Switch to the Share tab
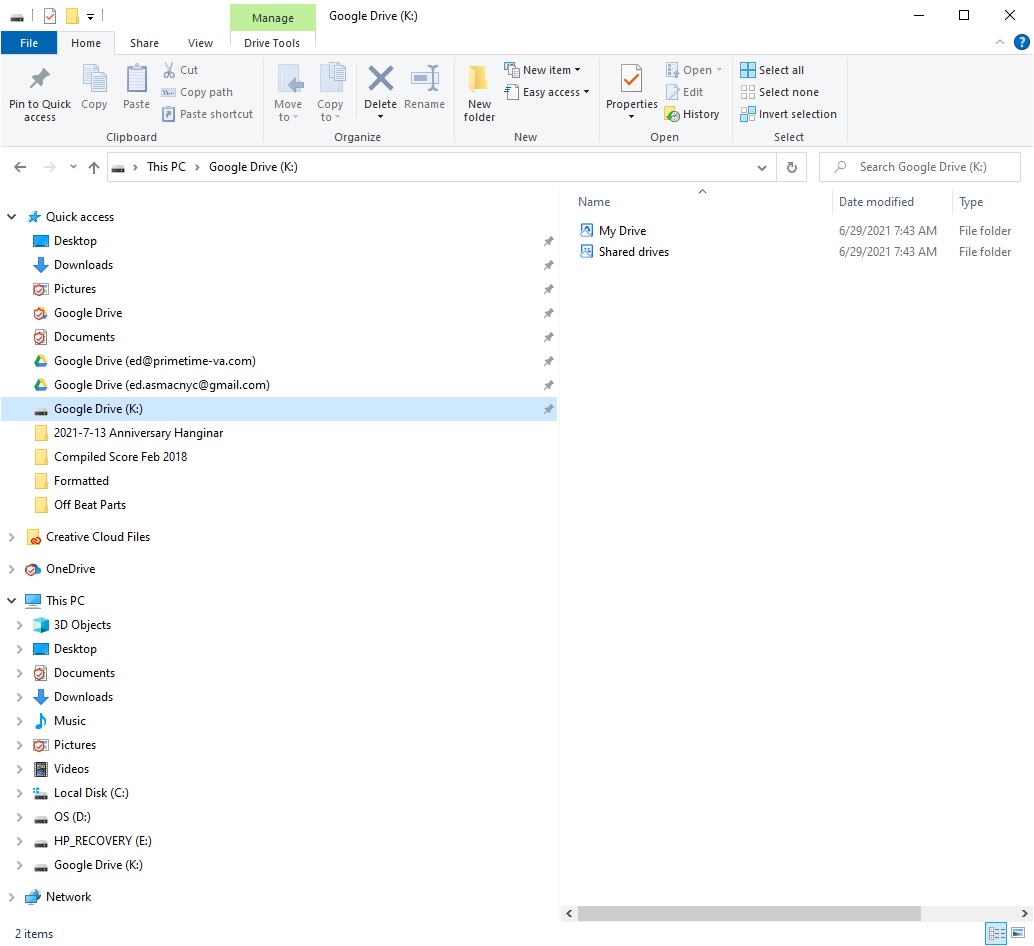Viewport: 1034px width, 946px height. click(x=144, y=43)
